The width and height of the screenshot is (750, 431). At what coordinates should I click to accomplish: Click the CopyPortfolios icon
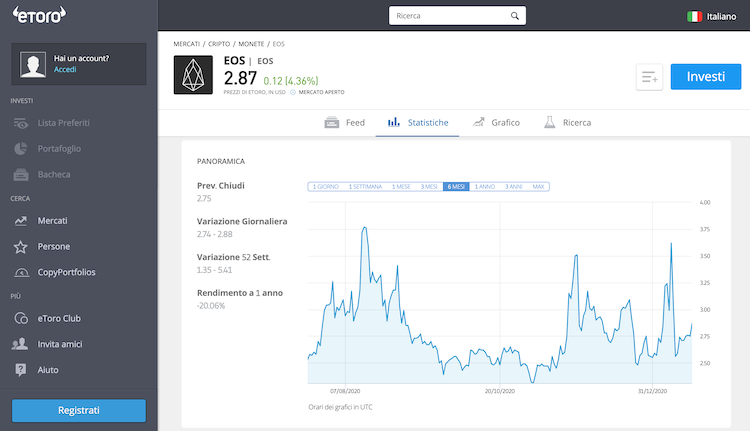(21, 273)
